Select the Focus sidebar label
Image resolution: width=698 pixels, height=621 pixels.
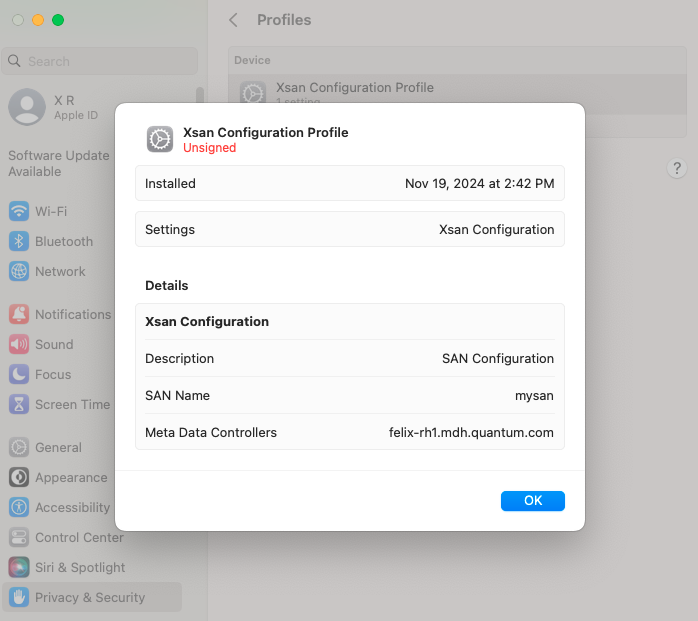pos(53,374)
